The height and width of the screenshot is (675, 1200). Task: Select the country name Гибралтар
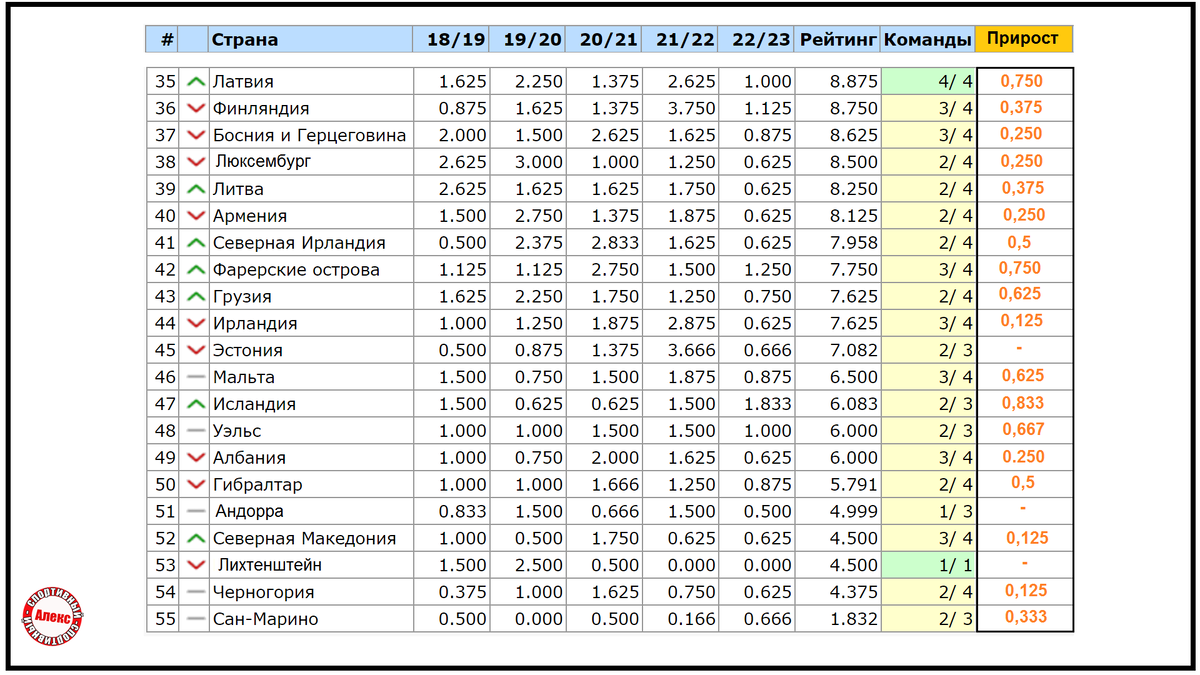click(x=258, y=485)
